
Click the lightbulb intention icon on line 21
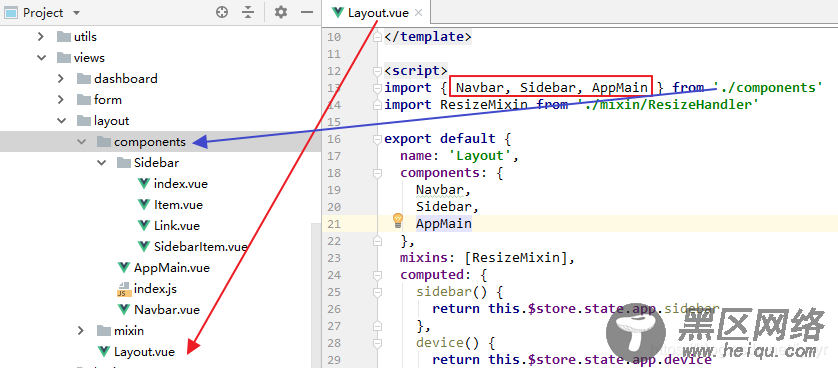tap(398, 220)
